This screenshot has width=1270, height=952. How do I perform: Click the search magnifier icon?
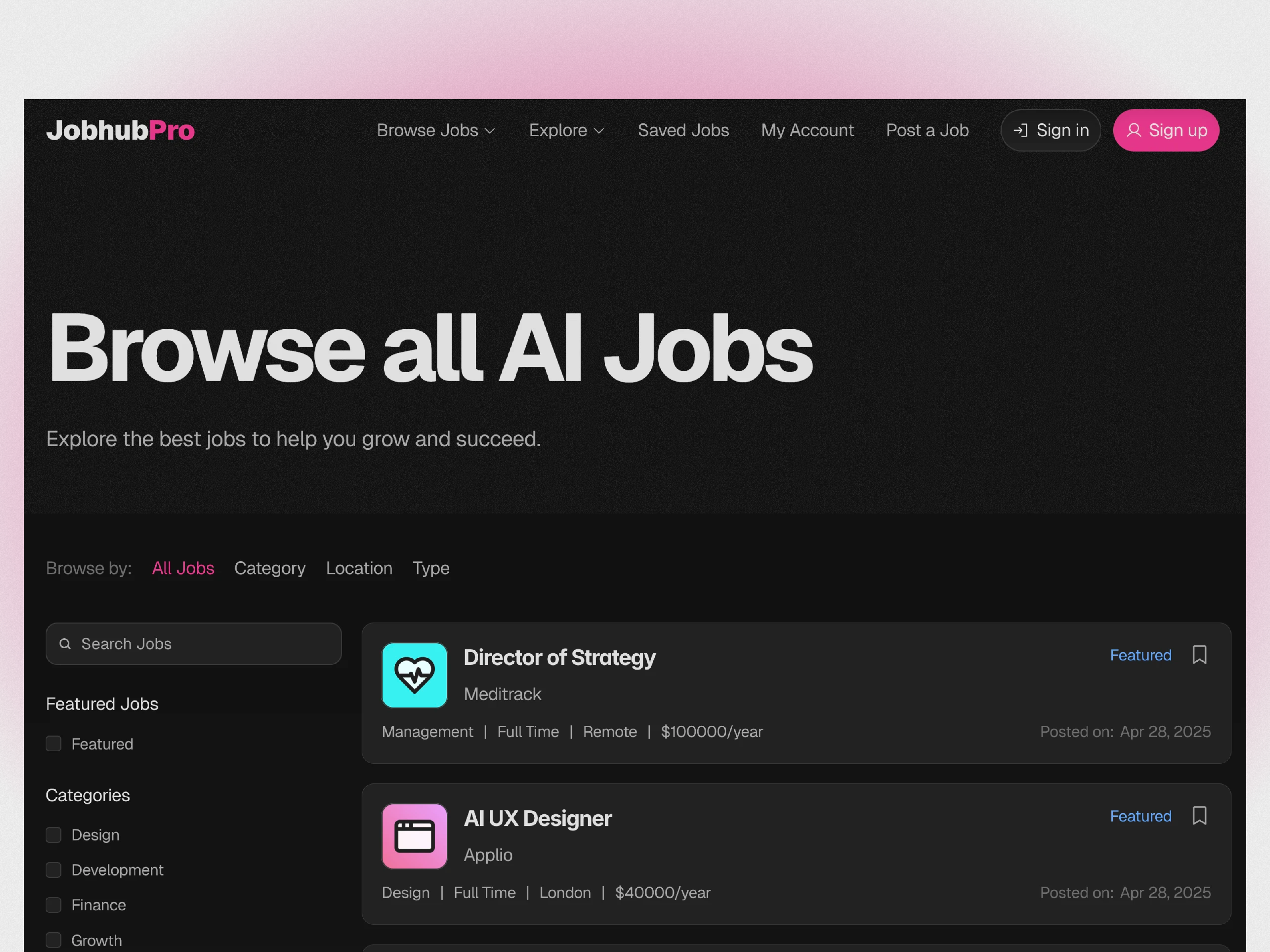[65, 644]
